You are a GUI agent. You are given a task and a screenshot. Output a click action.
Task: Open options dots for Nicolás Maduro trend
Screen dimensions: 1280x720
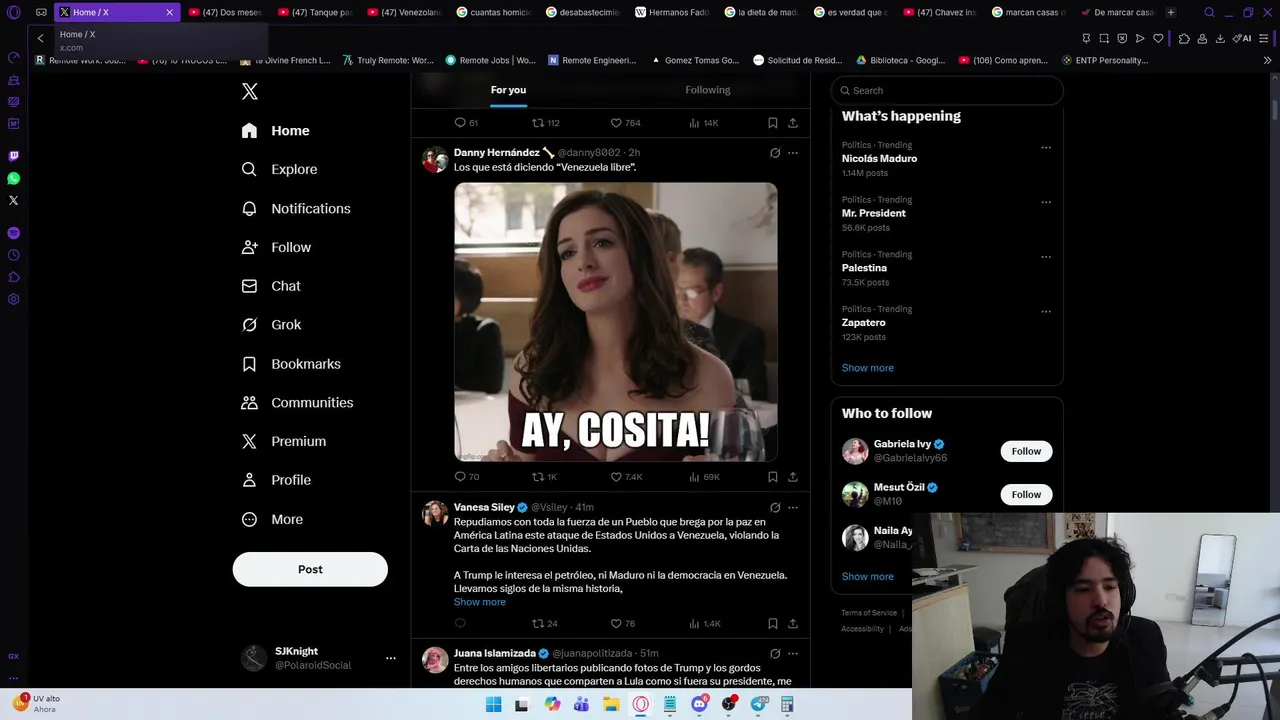coord(1046,148)
